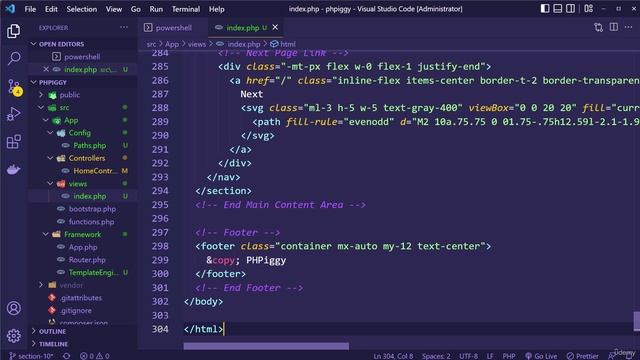
Task: Expand the Outline section
Action: [x=52, y=331]
